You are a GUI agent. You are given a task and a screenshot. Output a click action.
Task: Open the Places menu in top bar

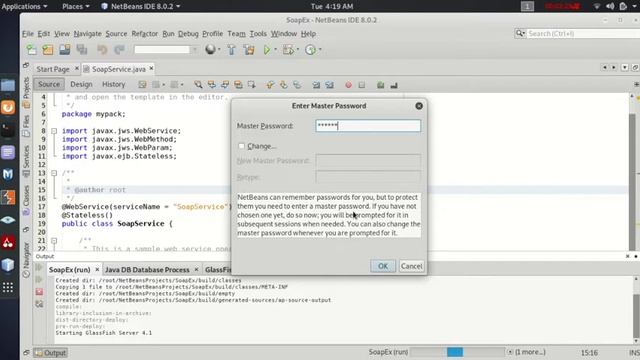coord(76,6)
